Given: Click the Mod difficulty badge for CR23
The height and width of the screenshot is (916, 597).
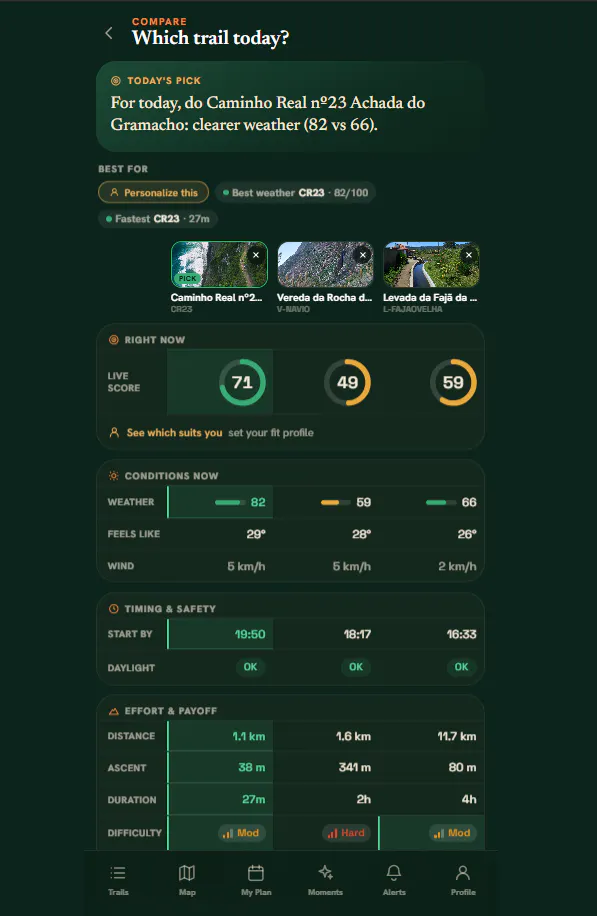Looking at the screenshot, I should click(x=241, y=833).
